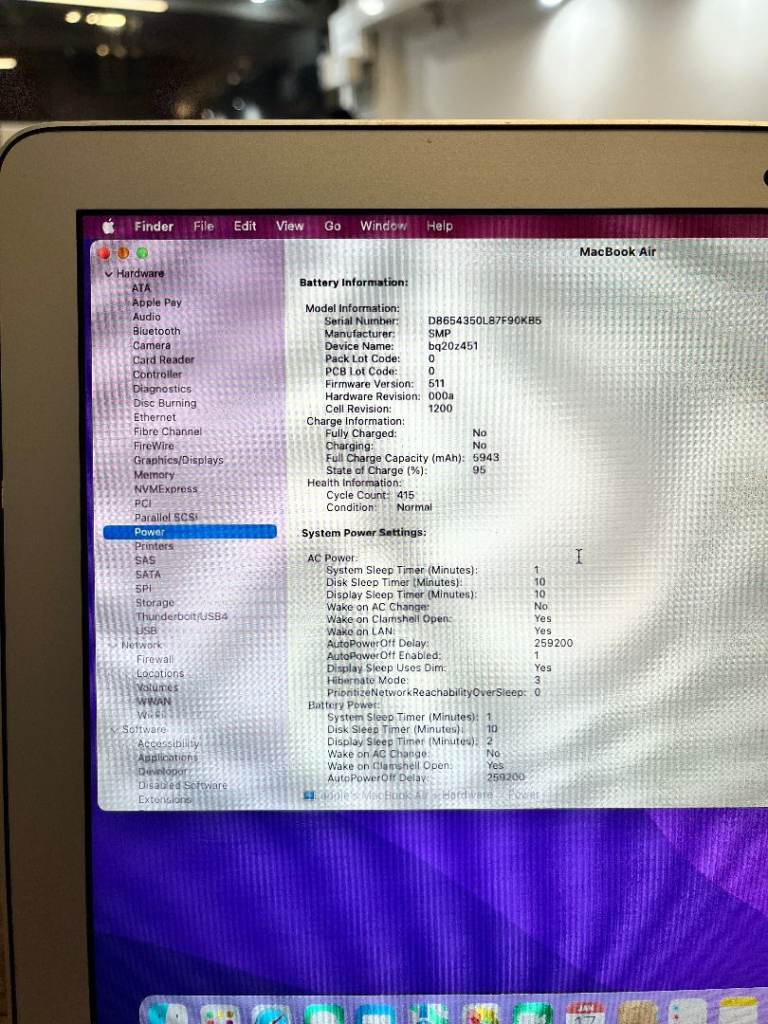Select Bluetooth in the sidebar
This screenshot has width=768, height=1024.
click(x=157, y=331)
